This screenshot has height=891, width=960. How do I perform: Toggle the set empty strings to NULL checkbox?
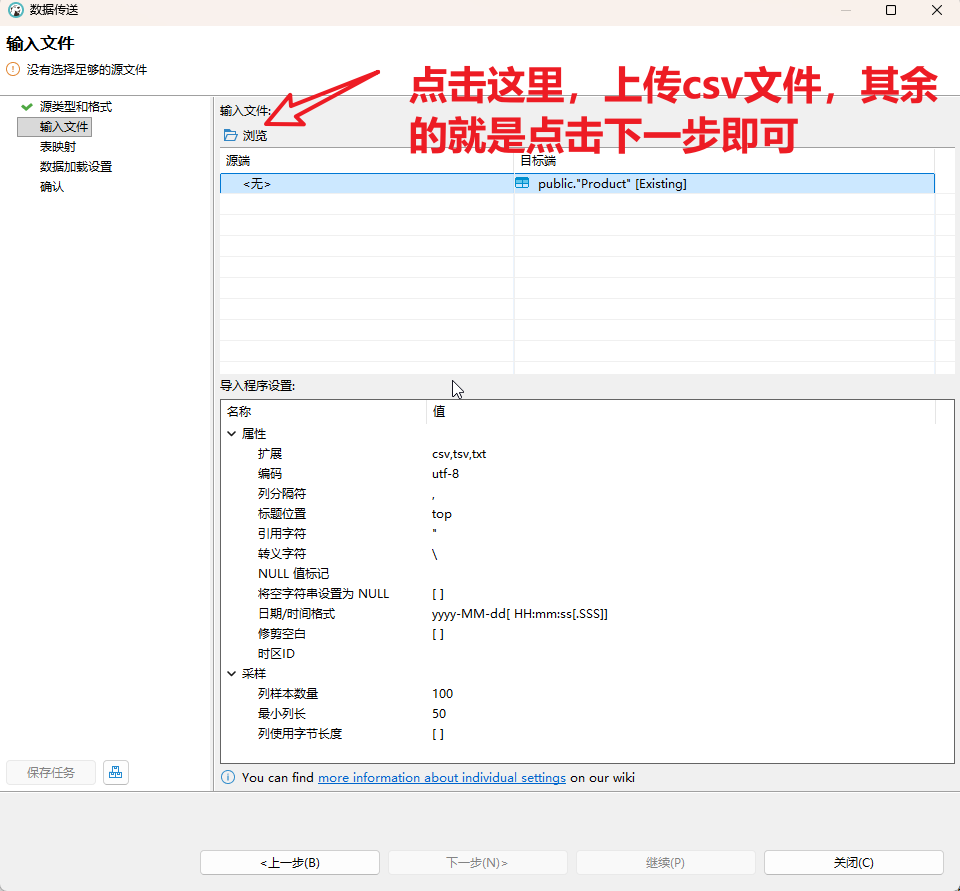pyautogui.click(x=438, y=594)
